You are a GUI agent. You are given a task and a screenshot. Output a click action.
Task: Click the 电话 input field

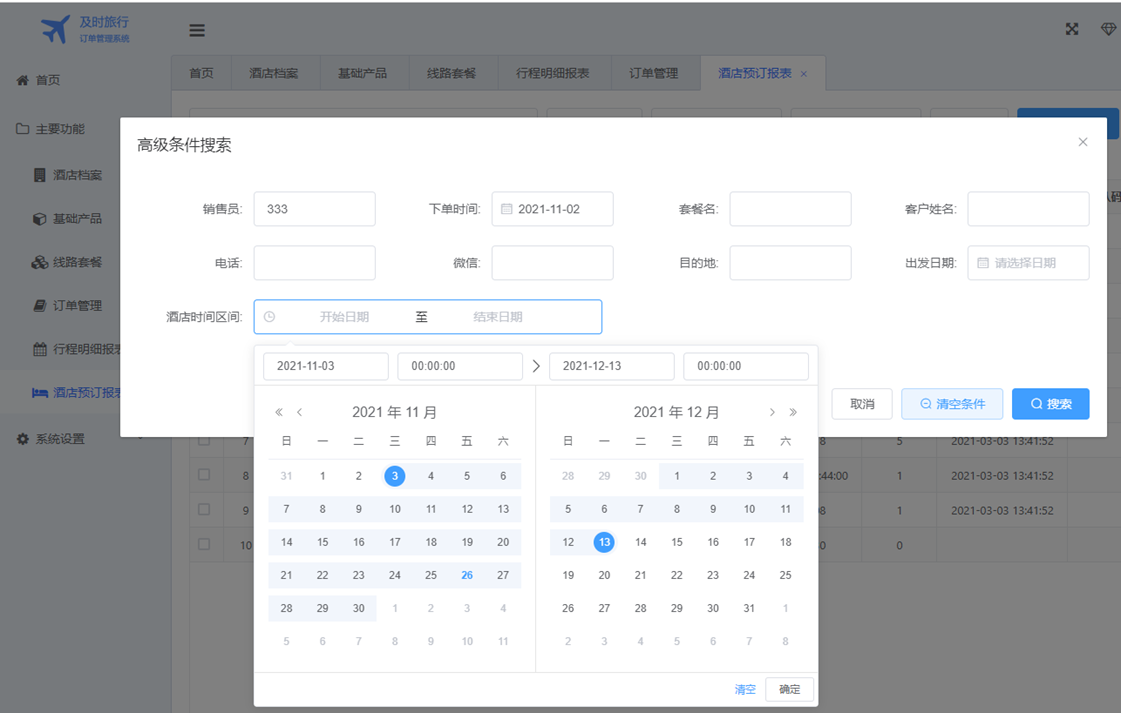tap(315, 263)
